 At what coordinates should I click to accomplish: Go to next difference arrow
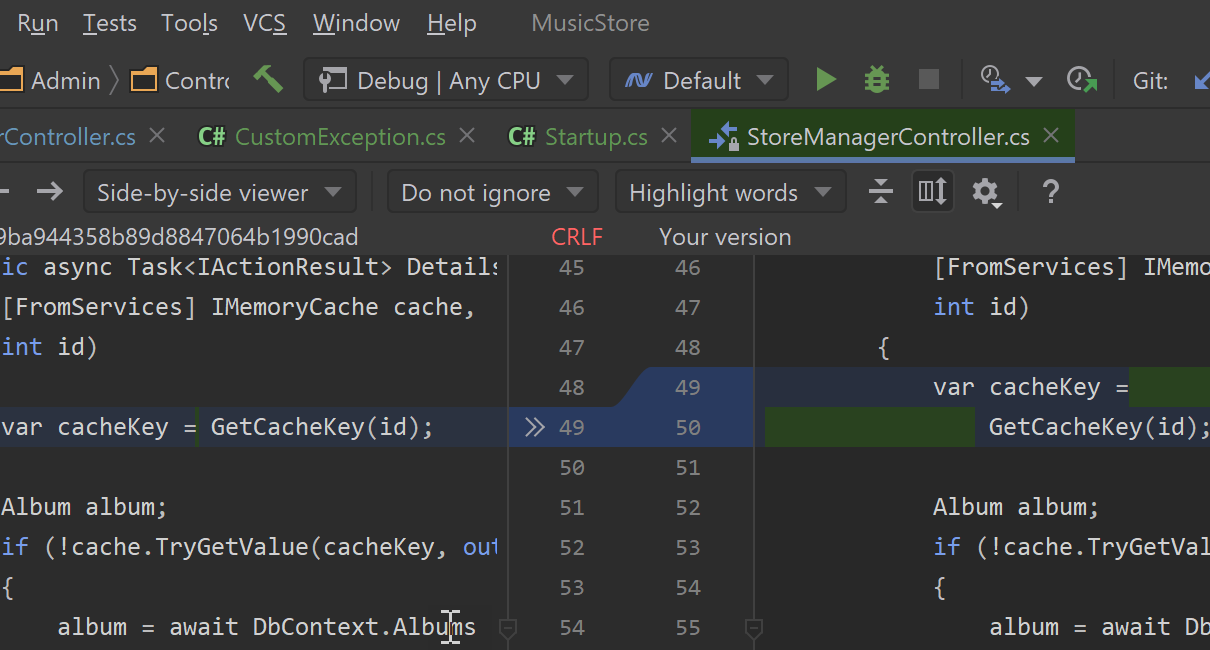pyautogui.click(x=50, y=192)
